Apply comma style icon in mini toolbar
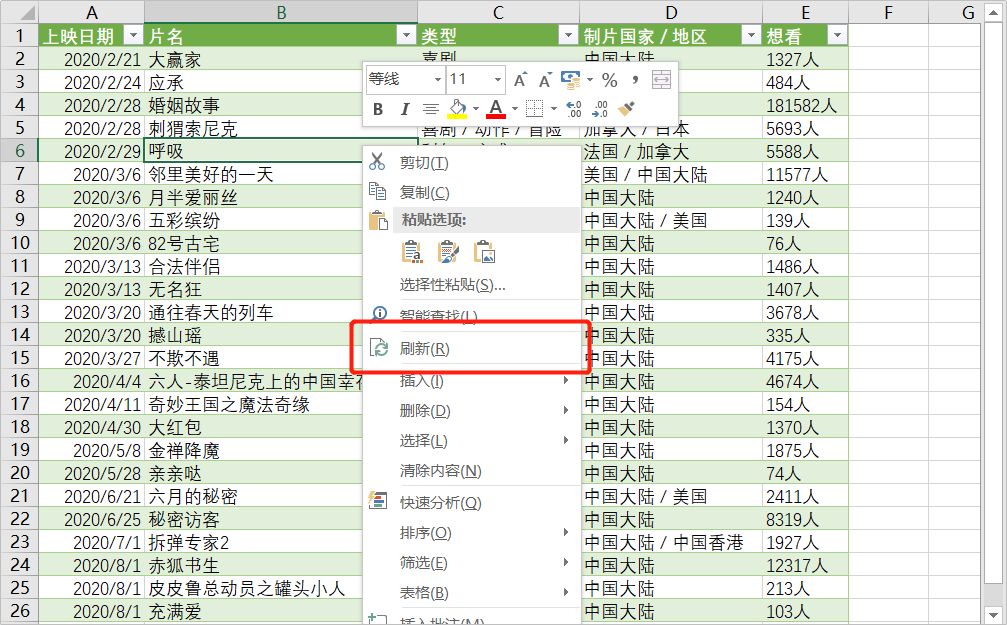The height and width of the screenshot is (625, 1007). pyautogui.click(x=635, y=80)
